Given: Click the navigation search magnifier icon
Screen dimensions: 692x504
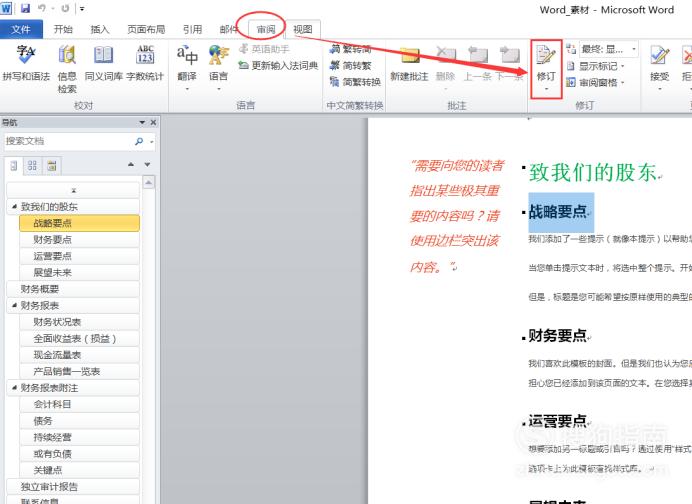Looking at the screenshot, I should 139,141.
